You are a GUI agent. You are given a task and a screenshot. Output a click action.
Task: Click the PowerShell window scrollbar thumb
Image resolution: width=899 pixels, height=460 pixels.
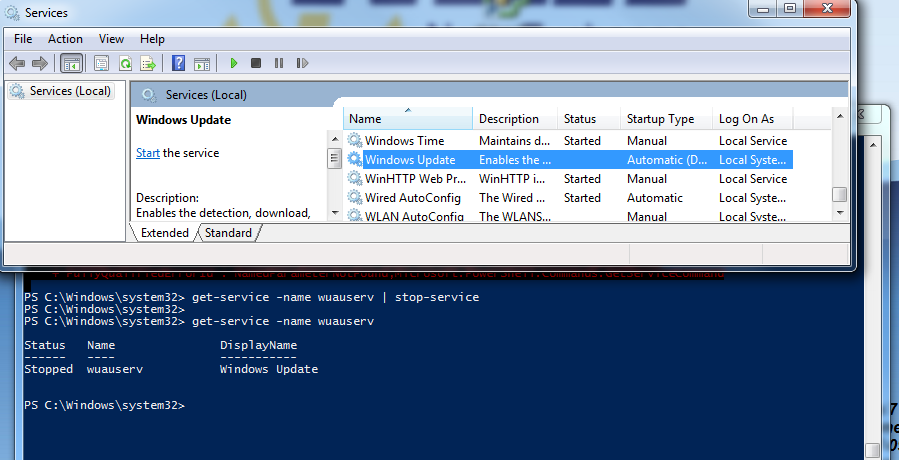click(872, 451)
